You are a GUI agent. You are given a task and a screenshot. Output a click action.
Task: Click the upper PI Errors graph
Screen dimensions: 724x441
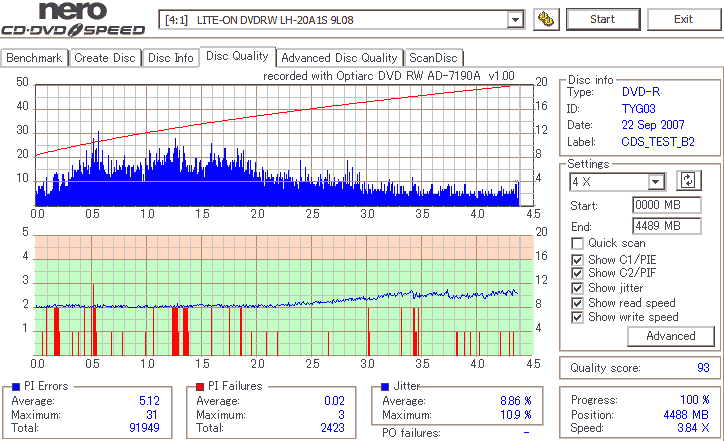point(284,145)
